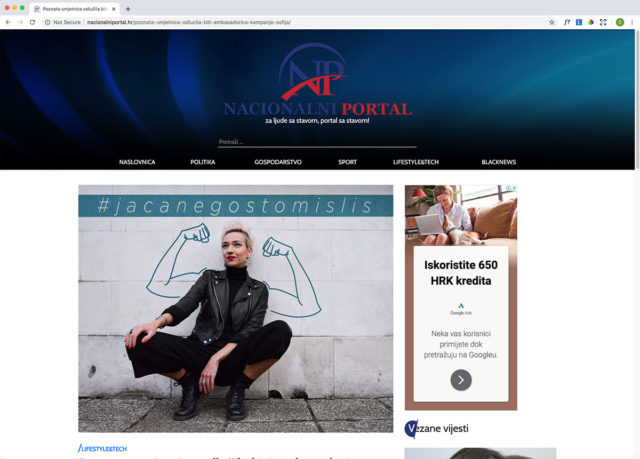Click the Nacionalni Portal logo
The height and width of the screenshot is (459, 640).
click(x=317, y=83)
